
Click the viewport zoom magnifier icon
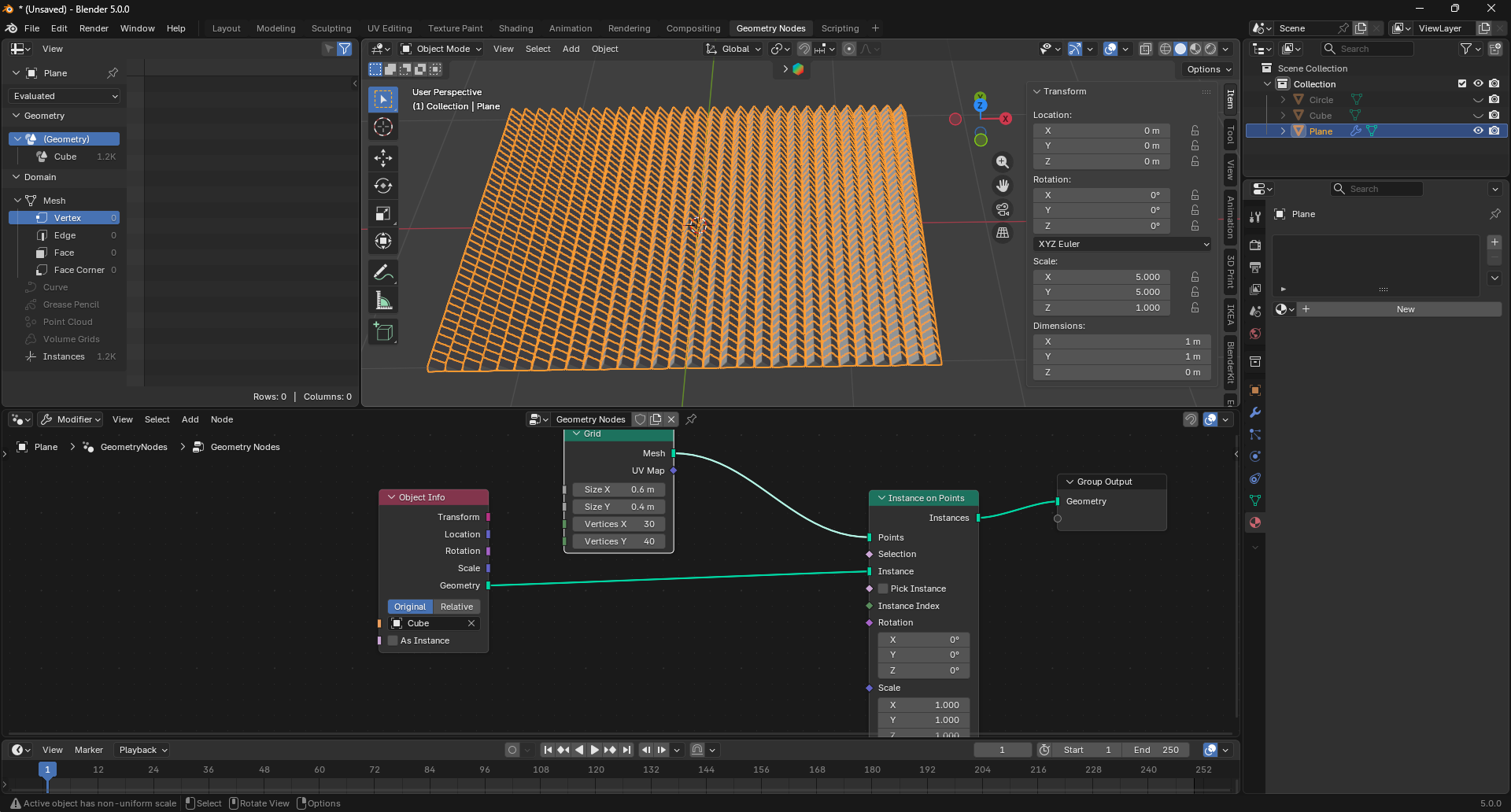(x=1003, y=162)
